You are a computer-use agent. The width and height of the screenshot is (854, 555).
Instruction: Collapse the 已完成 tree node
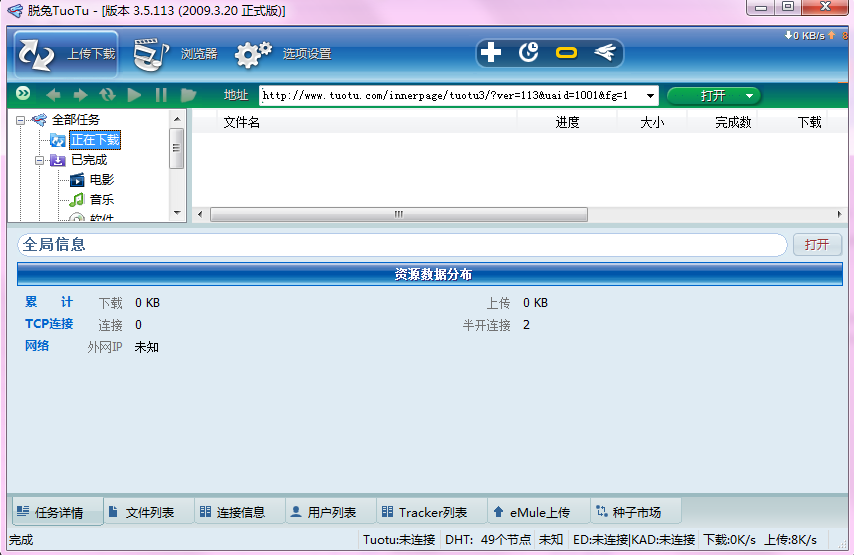click(x=39, y=160)
